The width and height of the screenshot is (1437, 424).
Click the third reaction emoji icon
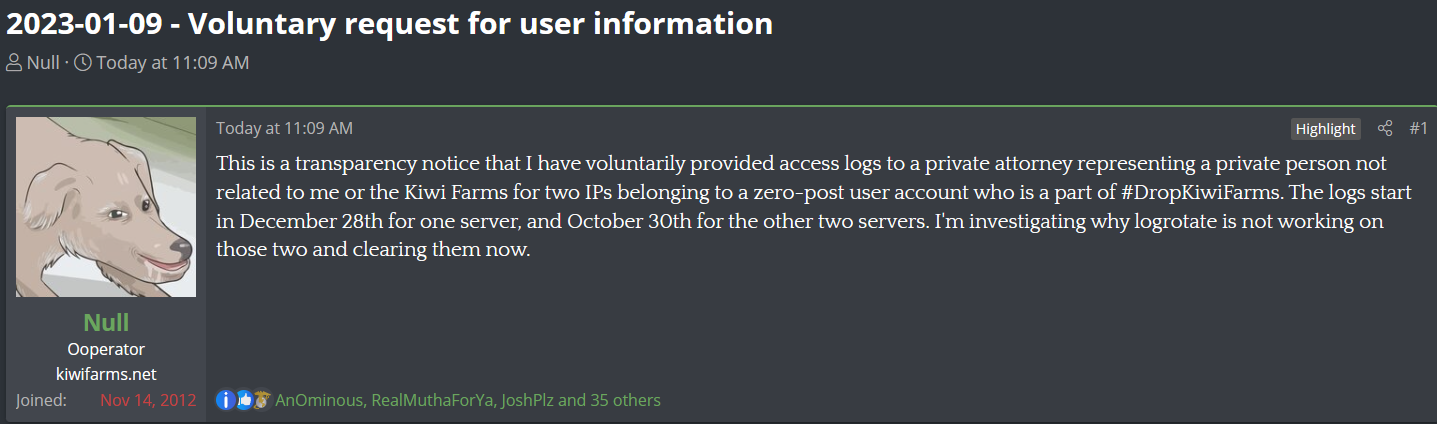pos(261,400)
